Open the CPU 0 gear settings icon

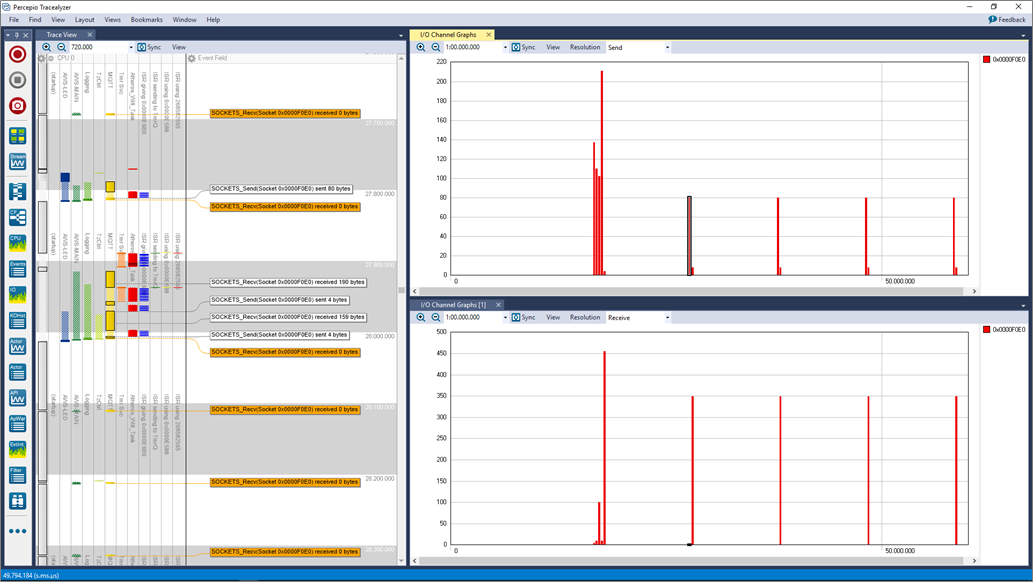[x=42, y=58]
